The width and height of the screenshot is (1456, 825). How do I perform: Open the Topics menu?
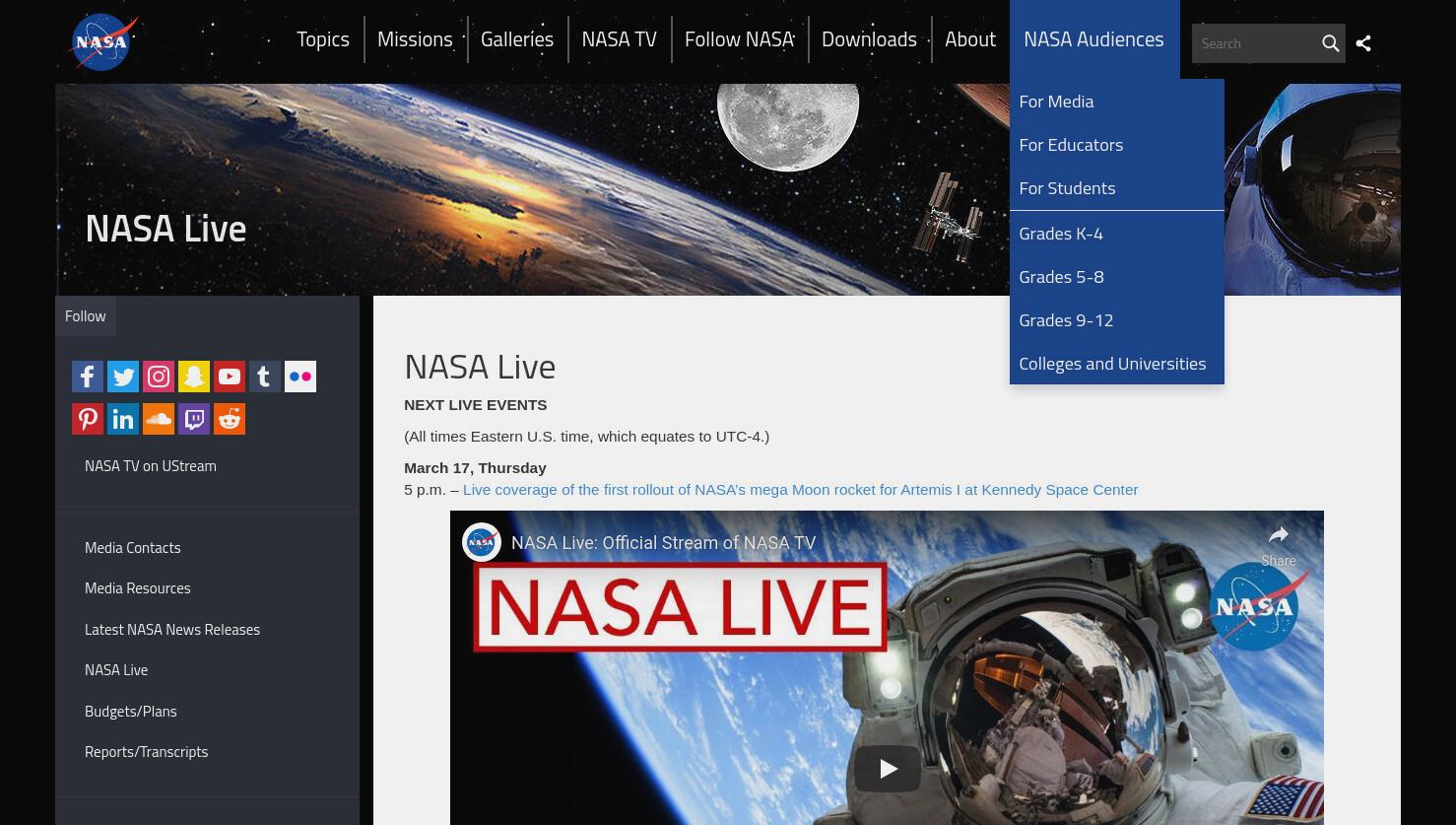pyautogui.click(x=323, y=39)
